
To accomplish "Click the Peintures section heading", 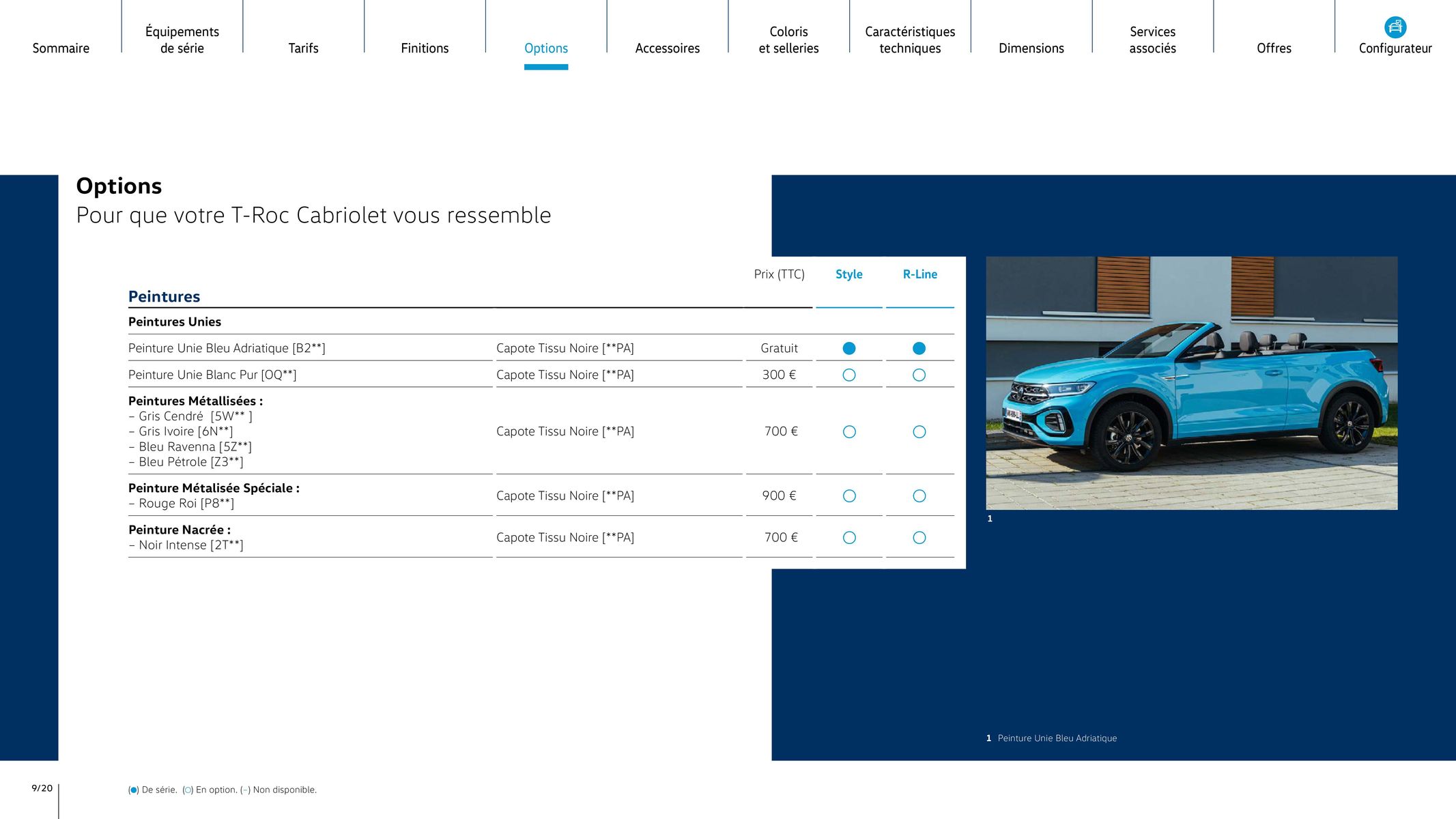I will pos(164,296).
